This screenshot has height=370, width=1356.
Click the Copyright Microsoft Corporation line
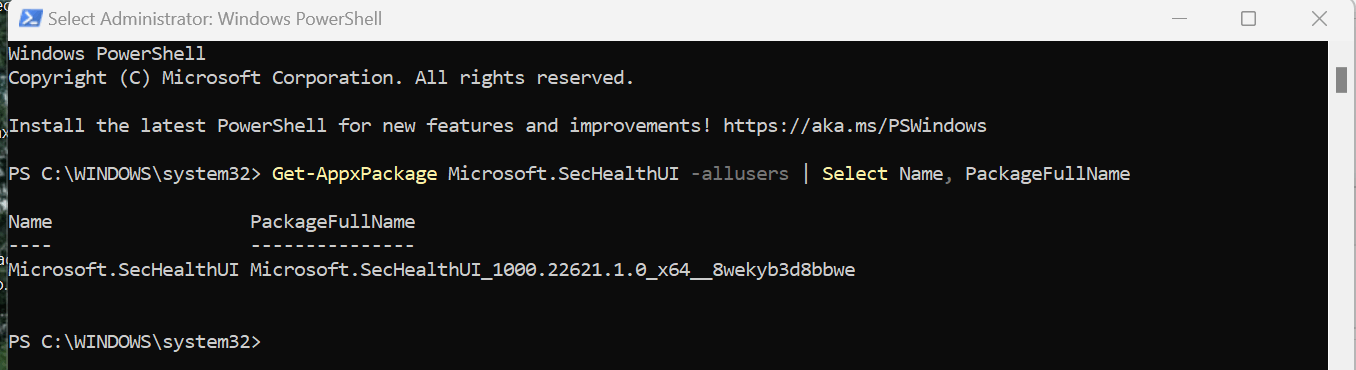[320, 78]
